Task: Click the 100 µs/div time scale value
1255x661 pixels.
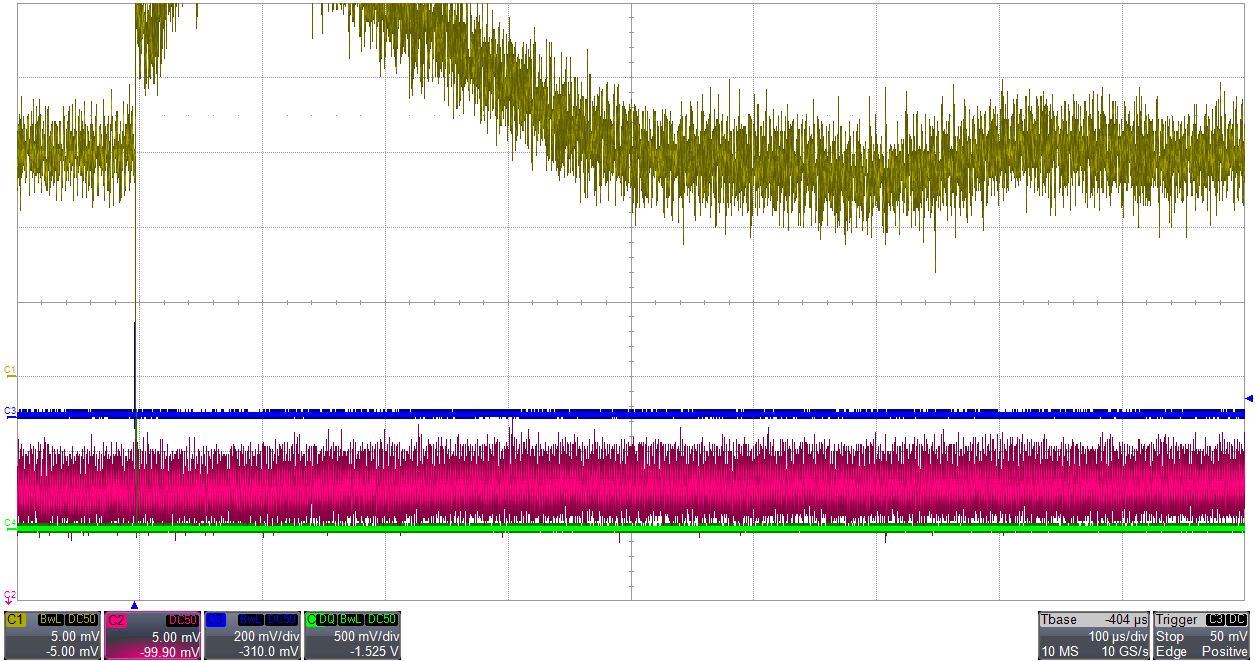Action: (1118, 636)
